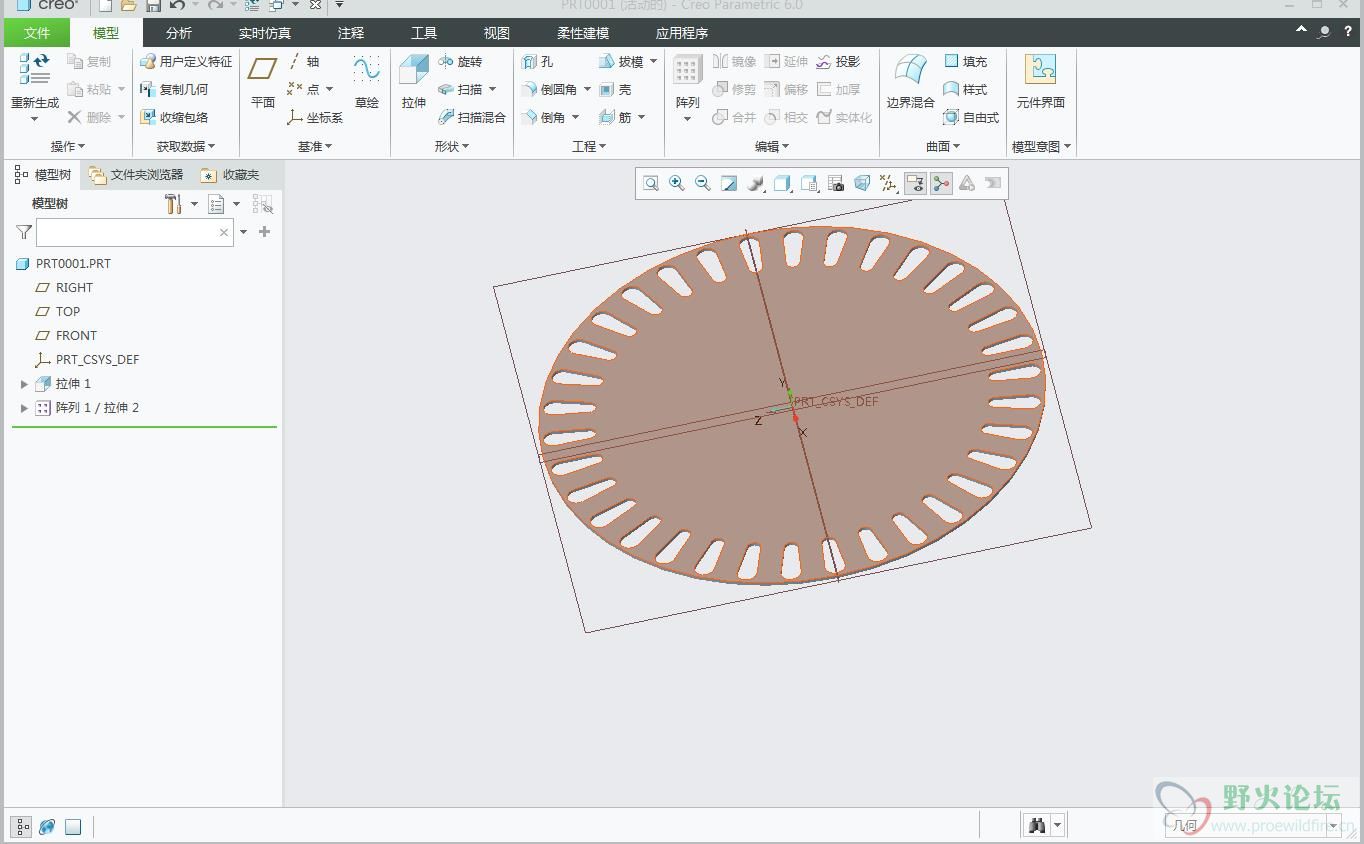The height and width of the screenshot is (844, 1364).
Task: Switch to the 分析 ribbon tab
Action: 179,33
